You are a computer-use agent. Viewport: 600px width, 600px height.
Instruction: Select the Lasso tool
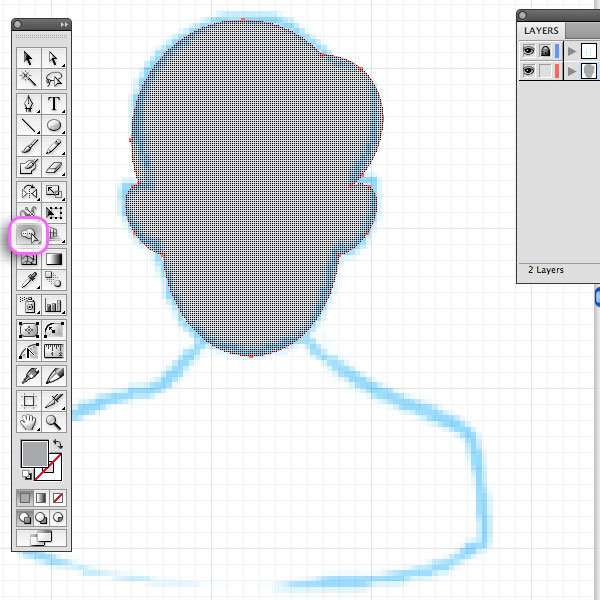(54, 79)
